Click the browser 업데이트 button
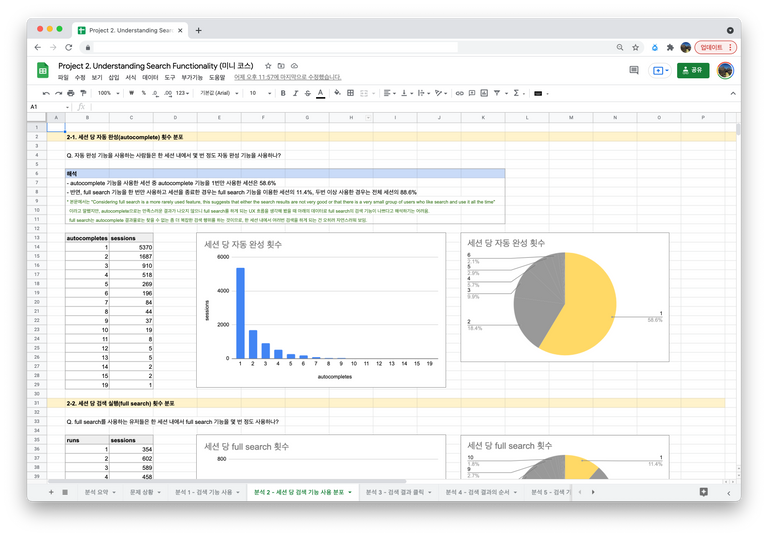This screenshot has height=537, width=768. (x=715, y=48)
